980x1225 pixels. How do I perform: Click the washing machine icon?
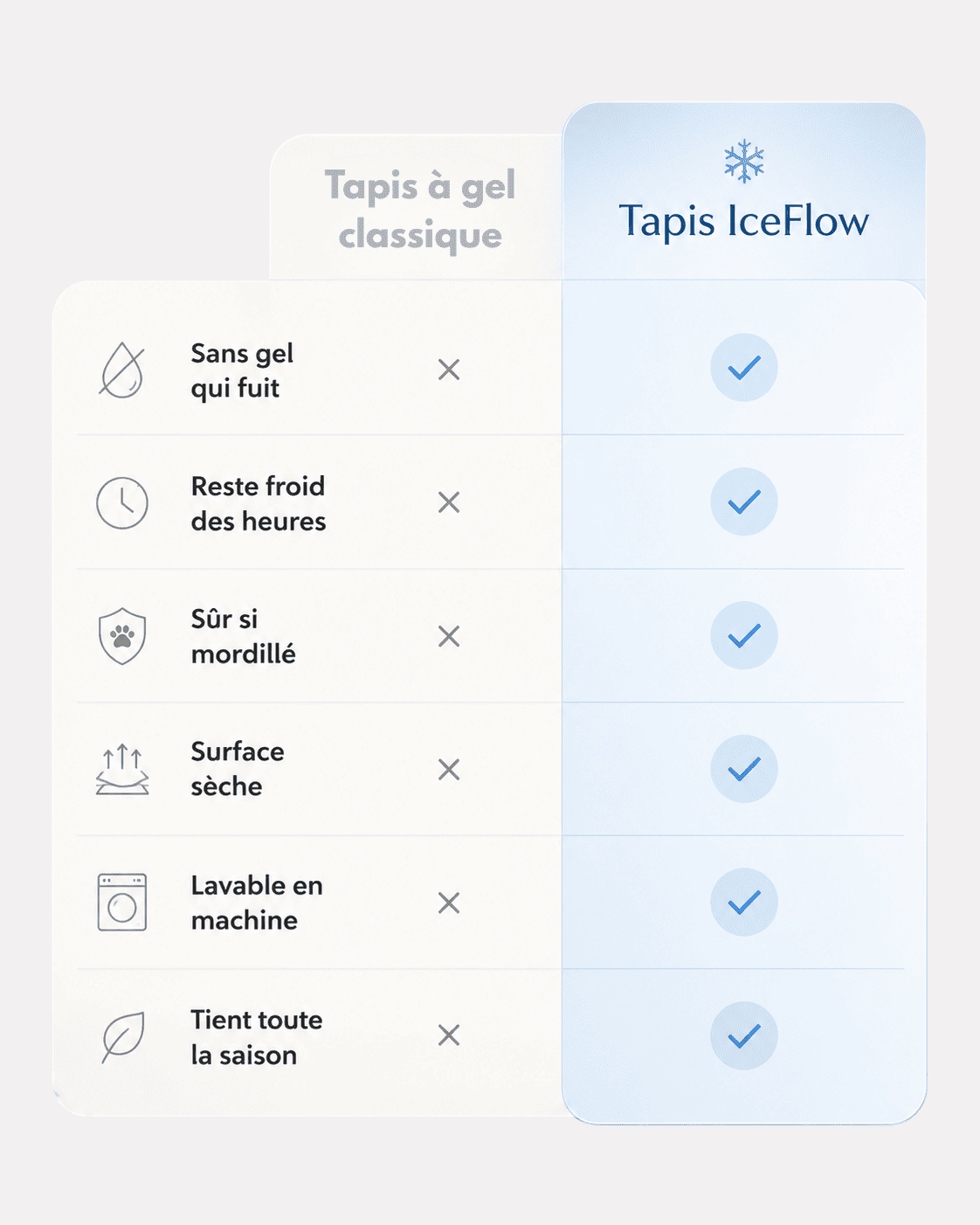tap(122, 903)
